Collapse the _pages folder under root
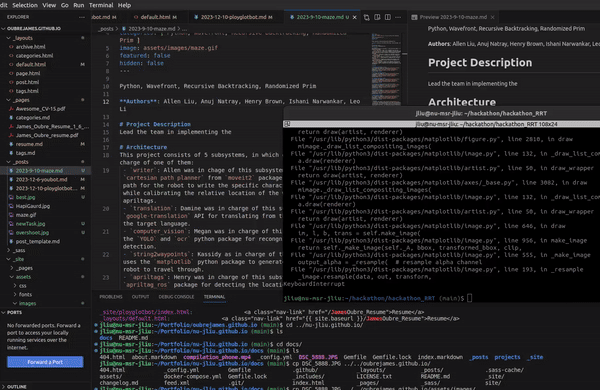Screen dimensions: 600x390 pos(8,100)
